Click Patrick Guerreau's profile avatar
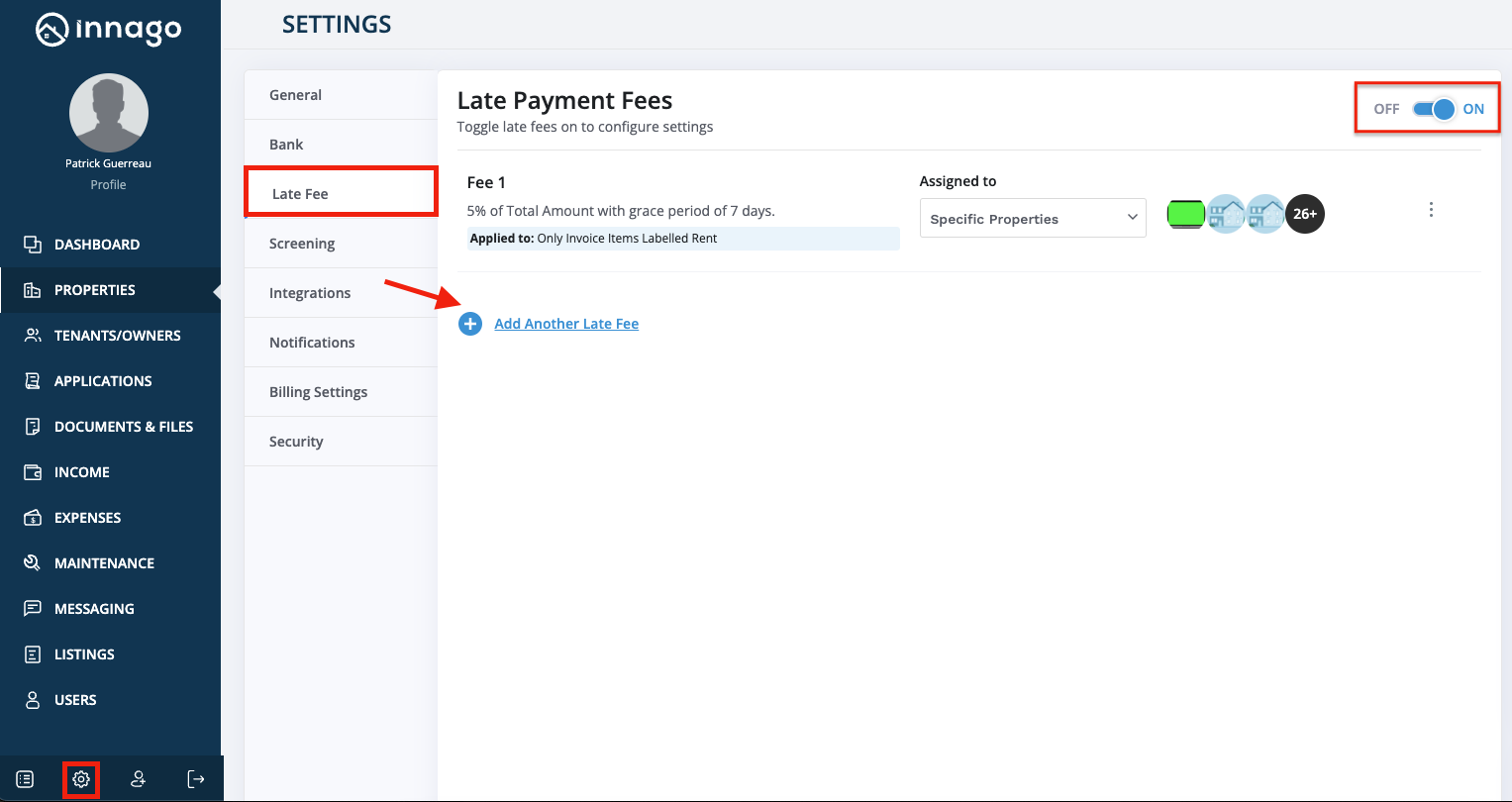The width and height of the screenshot is (1512, 802). pyautogui.click(x=109, y=113)
